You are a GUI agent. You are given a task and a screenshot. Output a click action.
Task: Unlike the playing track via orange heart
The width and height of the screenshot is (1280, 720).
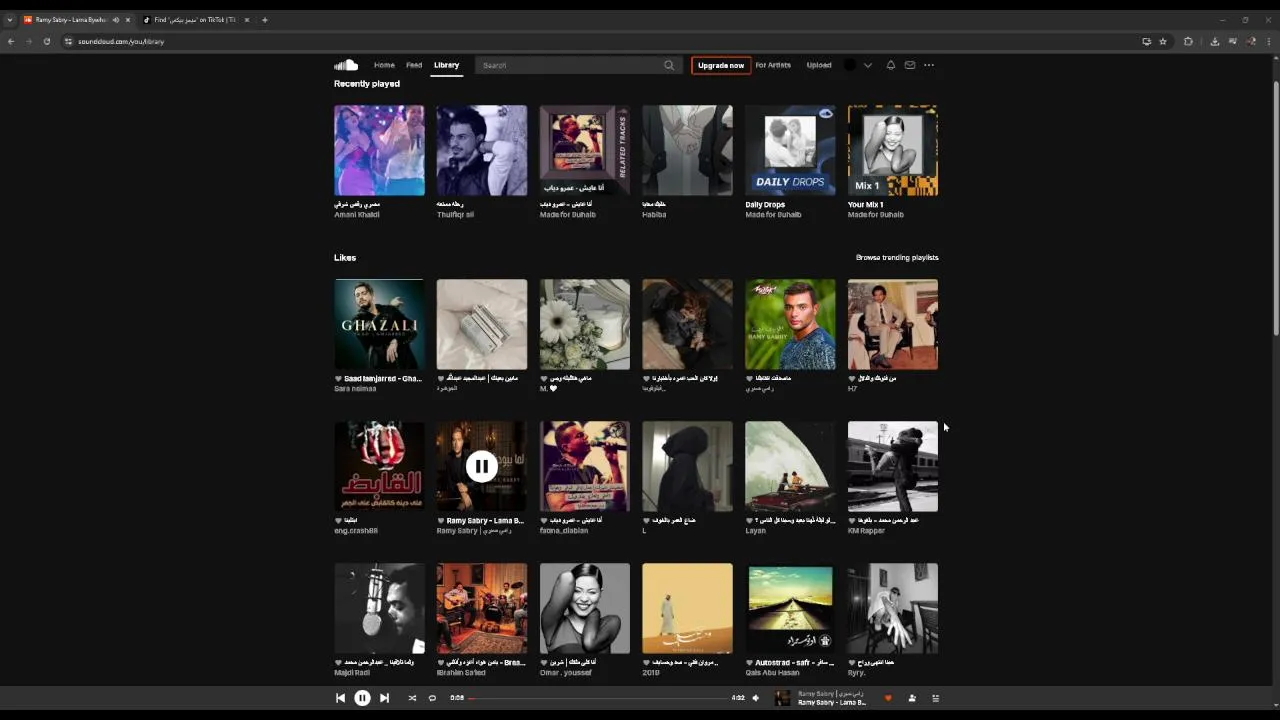tap(888, 698)
